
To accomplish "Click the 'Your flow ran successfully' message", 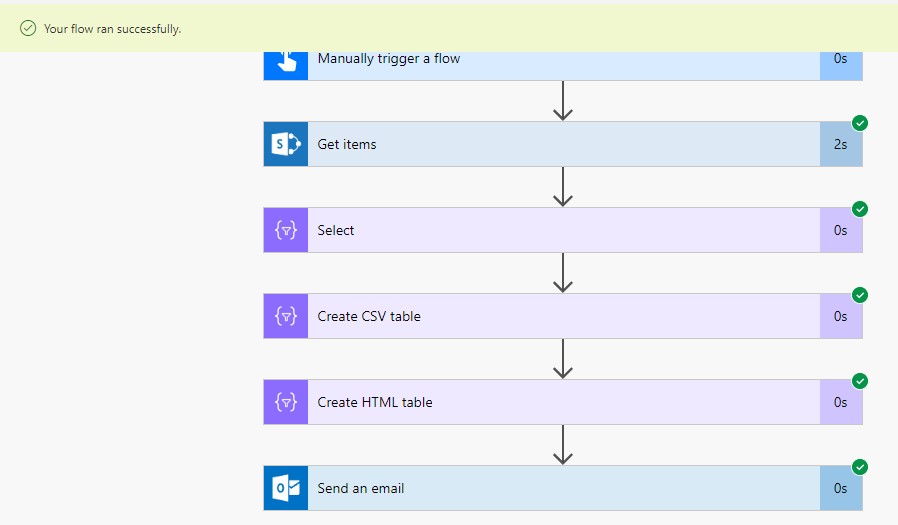I will pyautogui.click(x=112, y=29).
